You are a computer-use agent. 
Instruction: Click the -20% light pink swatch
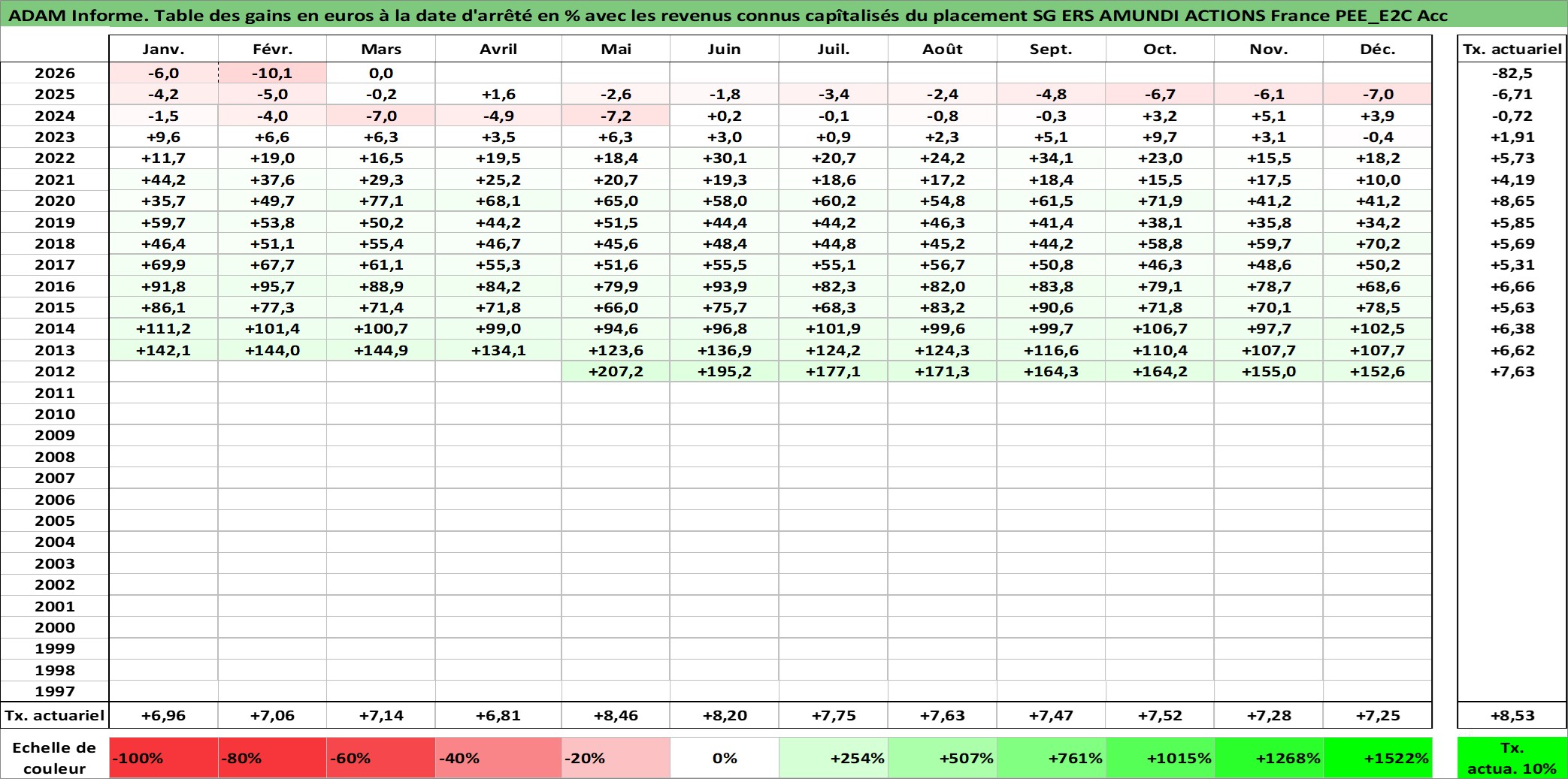(x=616, y=758)
